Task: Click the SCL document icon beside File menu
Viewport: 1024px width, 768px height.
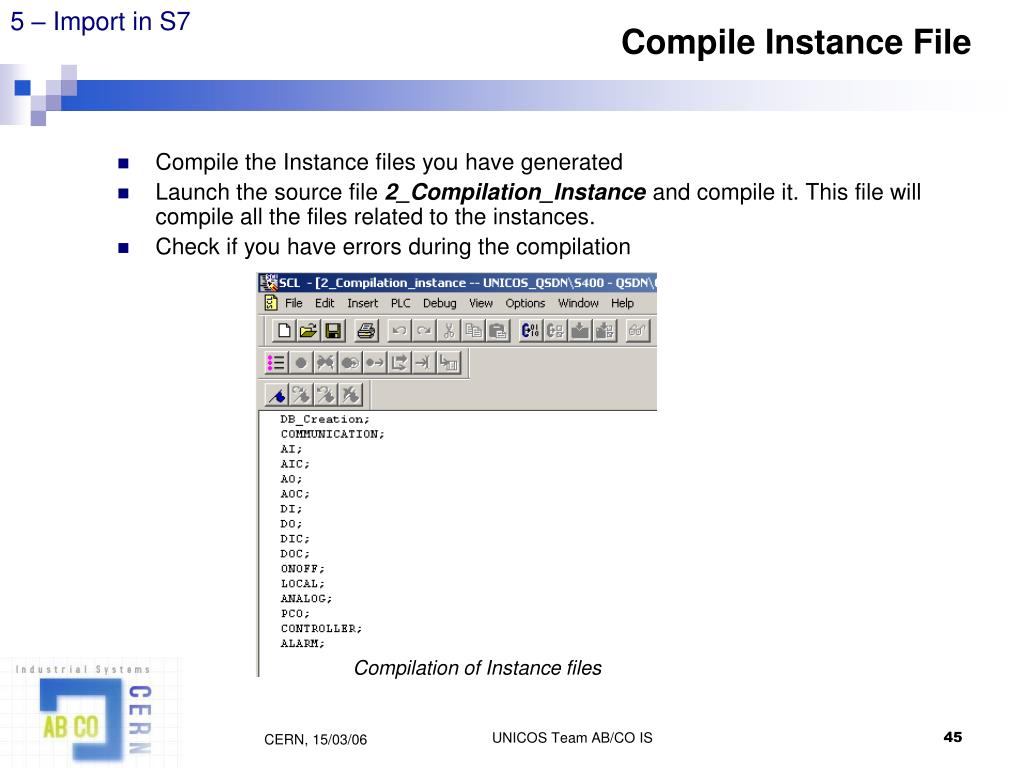Action: coord(270,303)
